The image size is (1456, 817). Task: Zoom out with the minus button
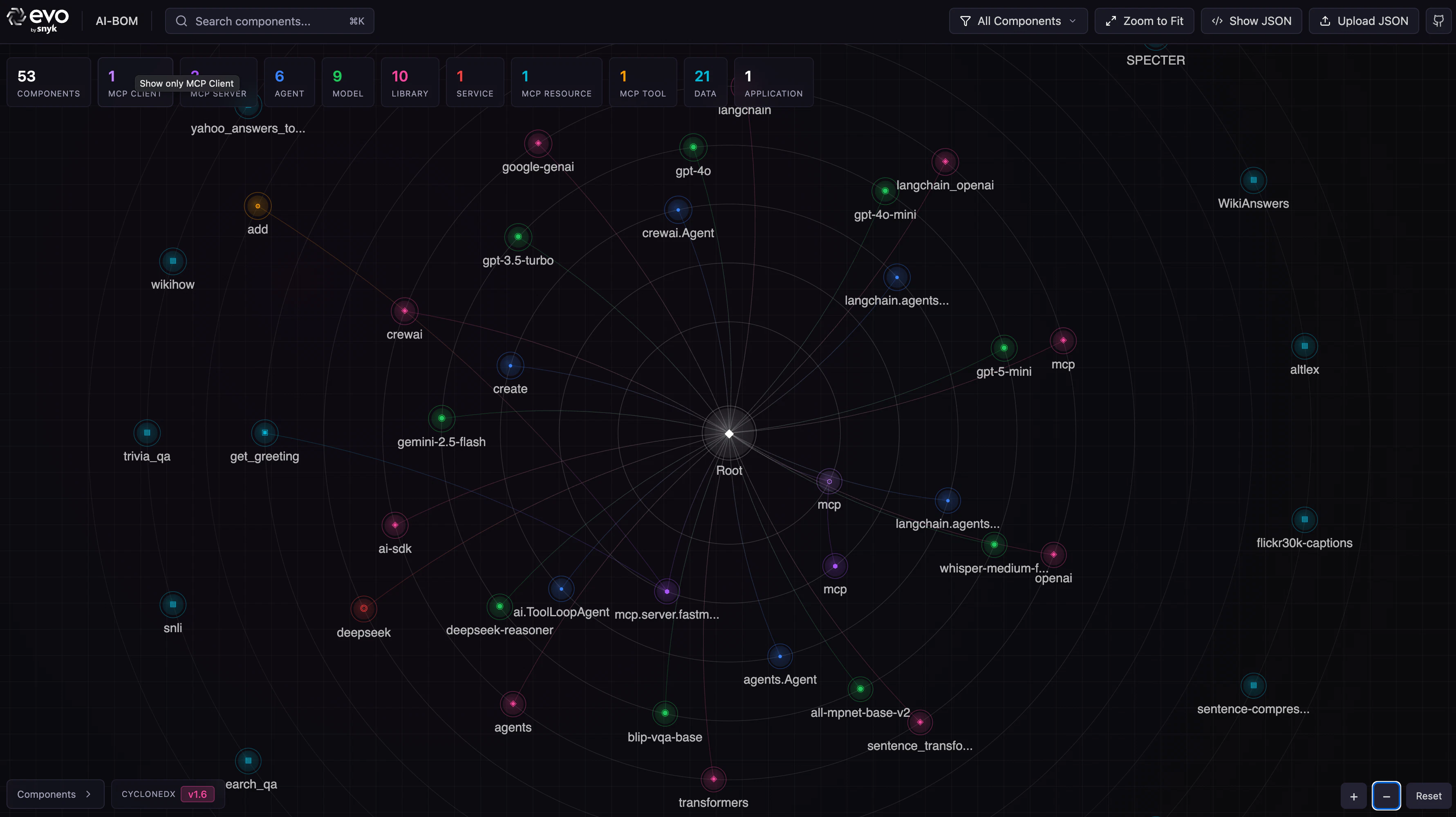[1387, 795]
